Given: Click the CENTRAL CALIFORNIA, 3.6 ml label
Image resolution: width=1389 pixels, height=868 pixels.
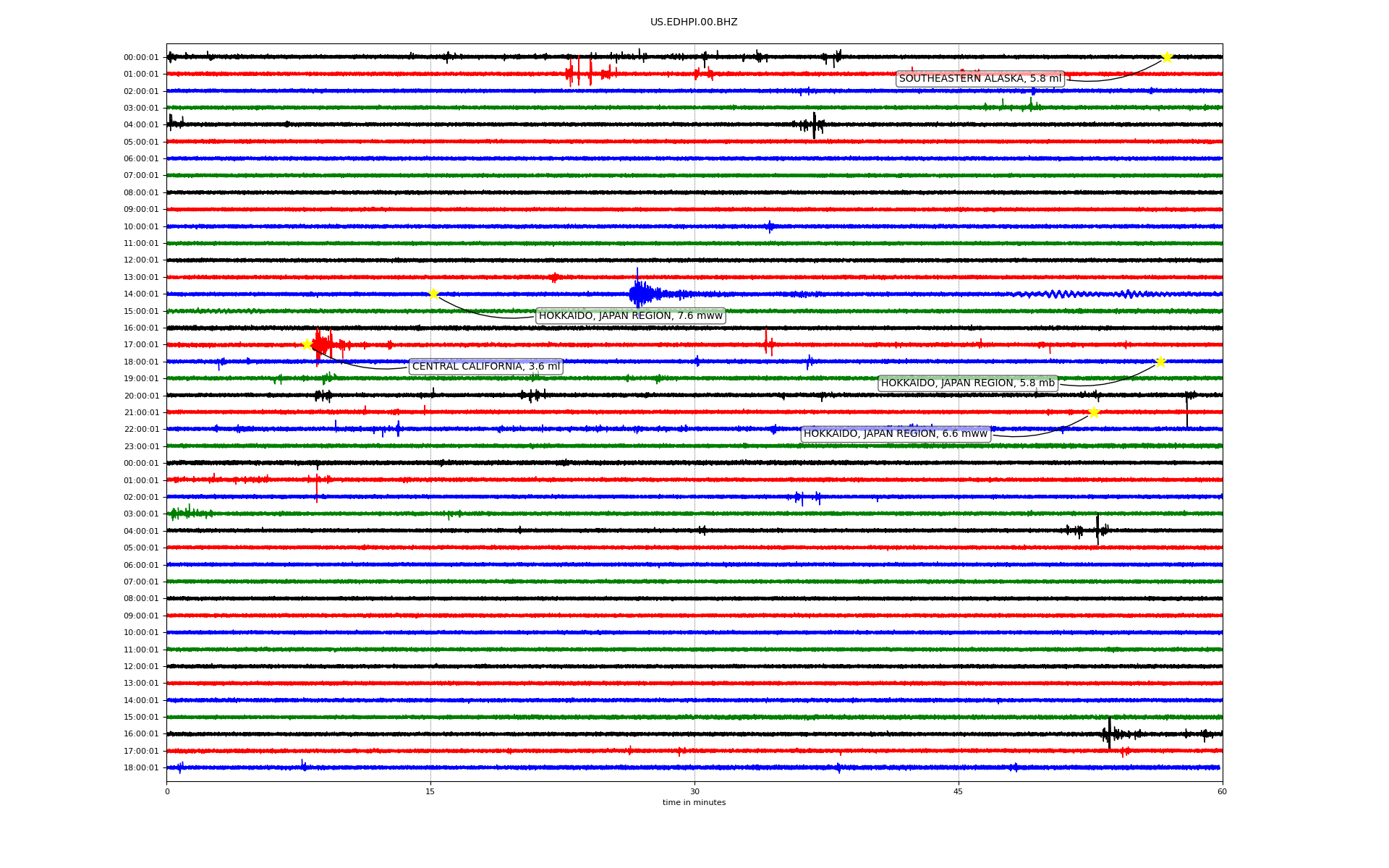Looking at the screenshot, I should pos(485,367).
